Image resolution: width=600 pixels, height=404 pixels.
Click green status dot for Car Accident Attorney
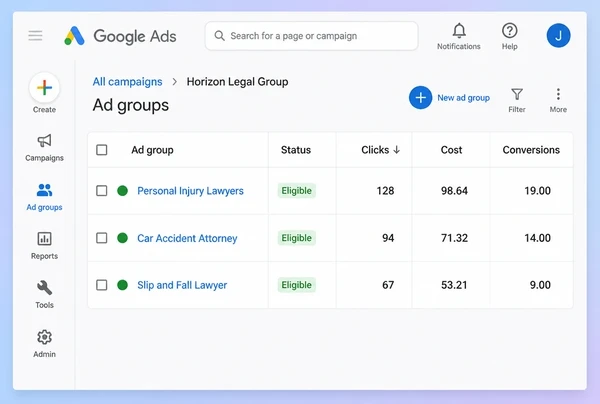122,238
